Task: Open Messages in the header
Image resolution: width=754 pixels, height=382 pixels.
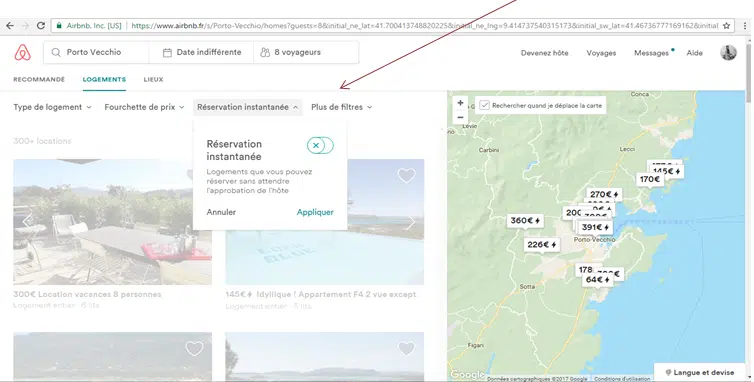Action: pyautogui.click(x=652, y=53)
